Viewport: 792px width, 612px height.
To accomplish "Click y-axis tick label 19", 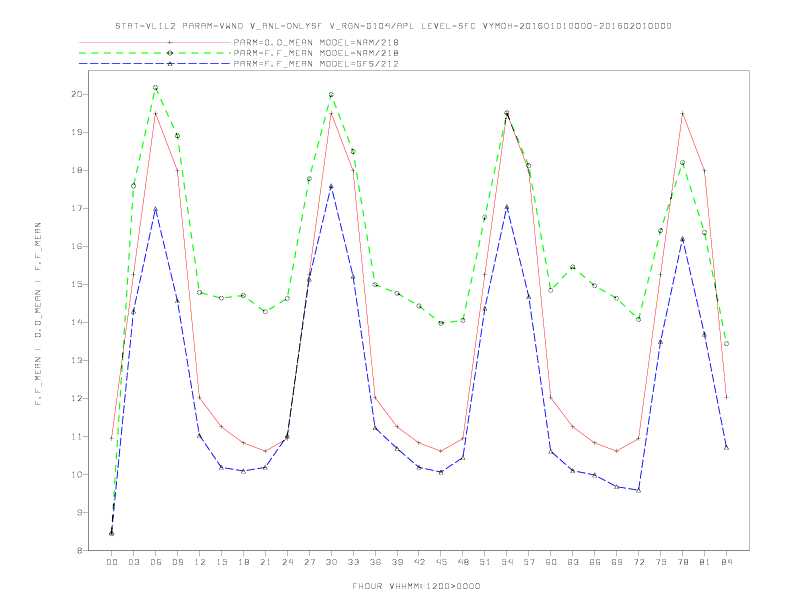I will click(x=77, y=132).
